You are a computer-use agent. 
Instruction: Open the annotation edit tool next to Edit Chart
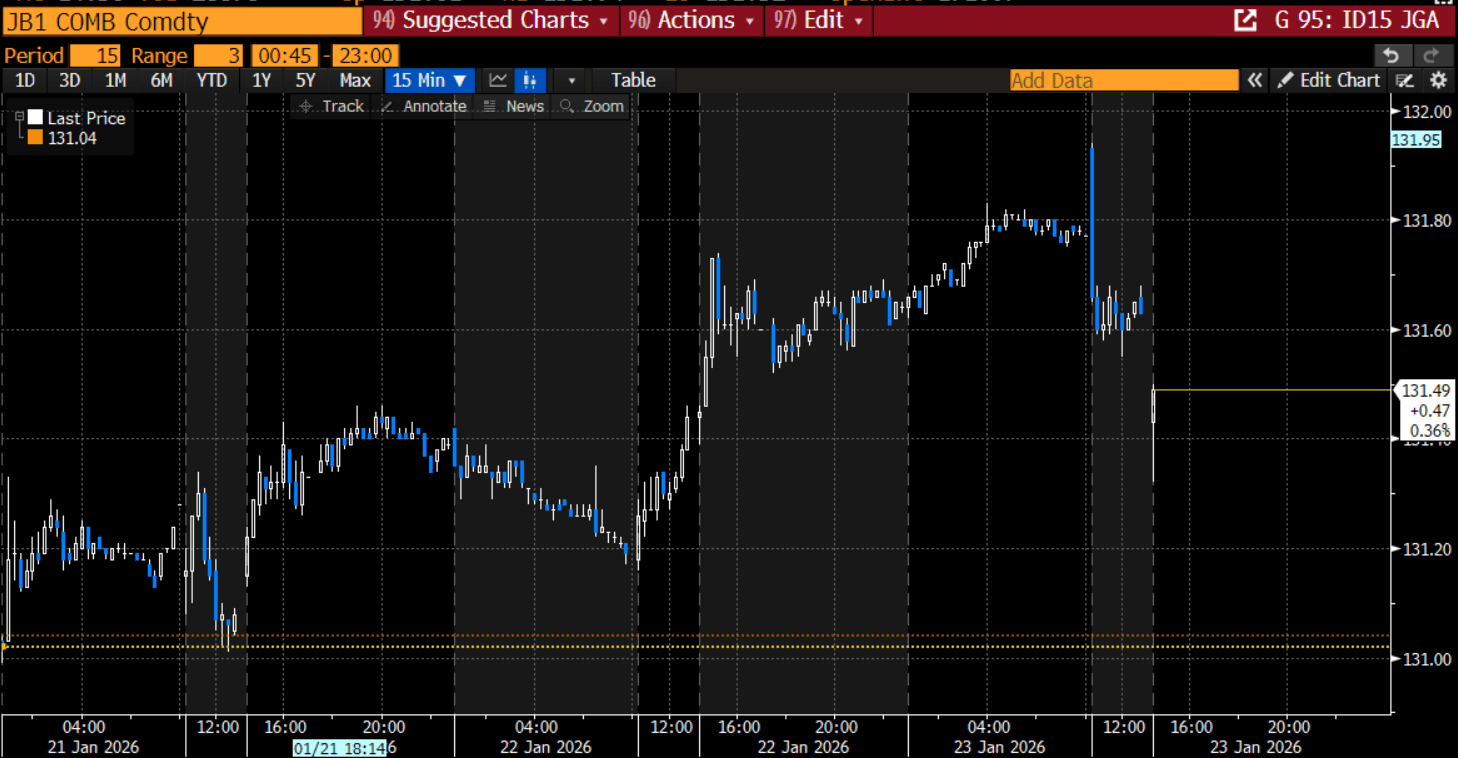(1405, 81)
